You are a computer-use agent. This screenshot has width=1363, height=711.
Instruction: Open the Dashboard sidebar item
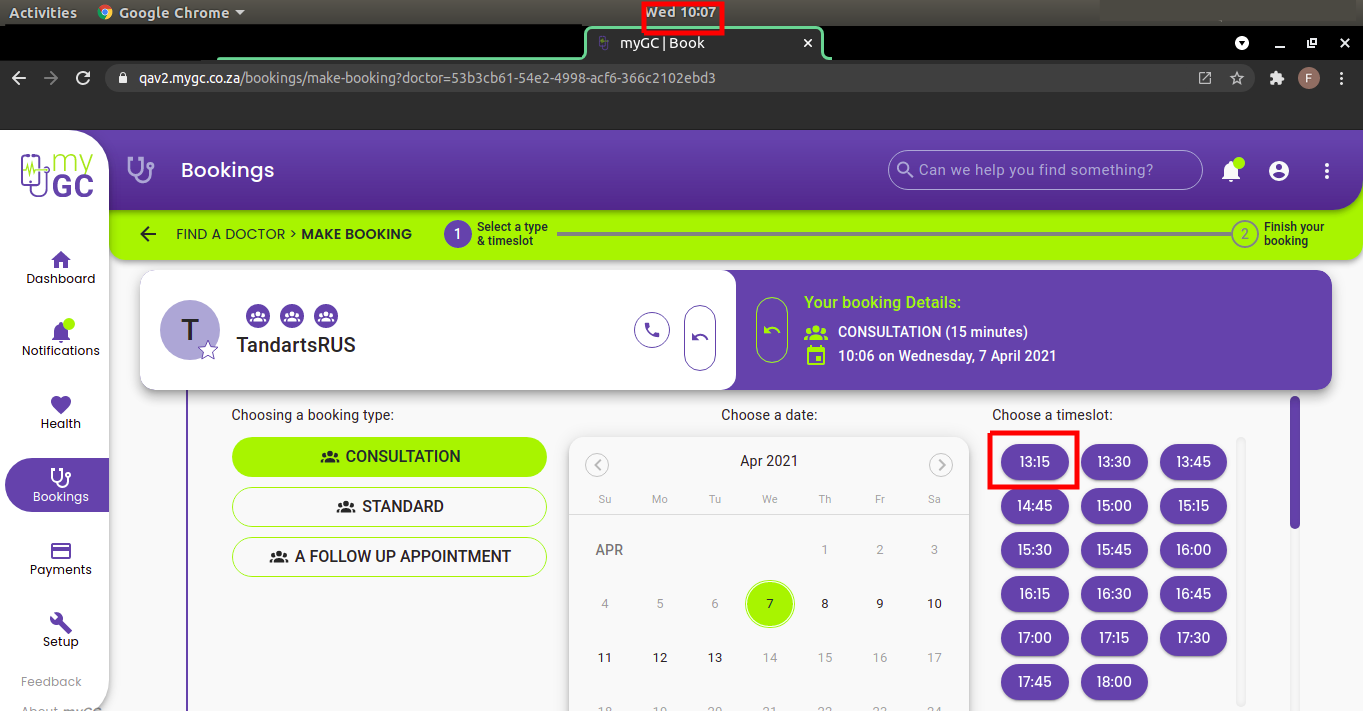click(x=61, y=268)
